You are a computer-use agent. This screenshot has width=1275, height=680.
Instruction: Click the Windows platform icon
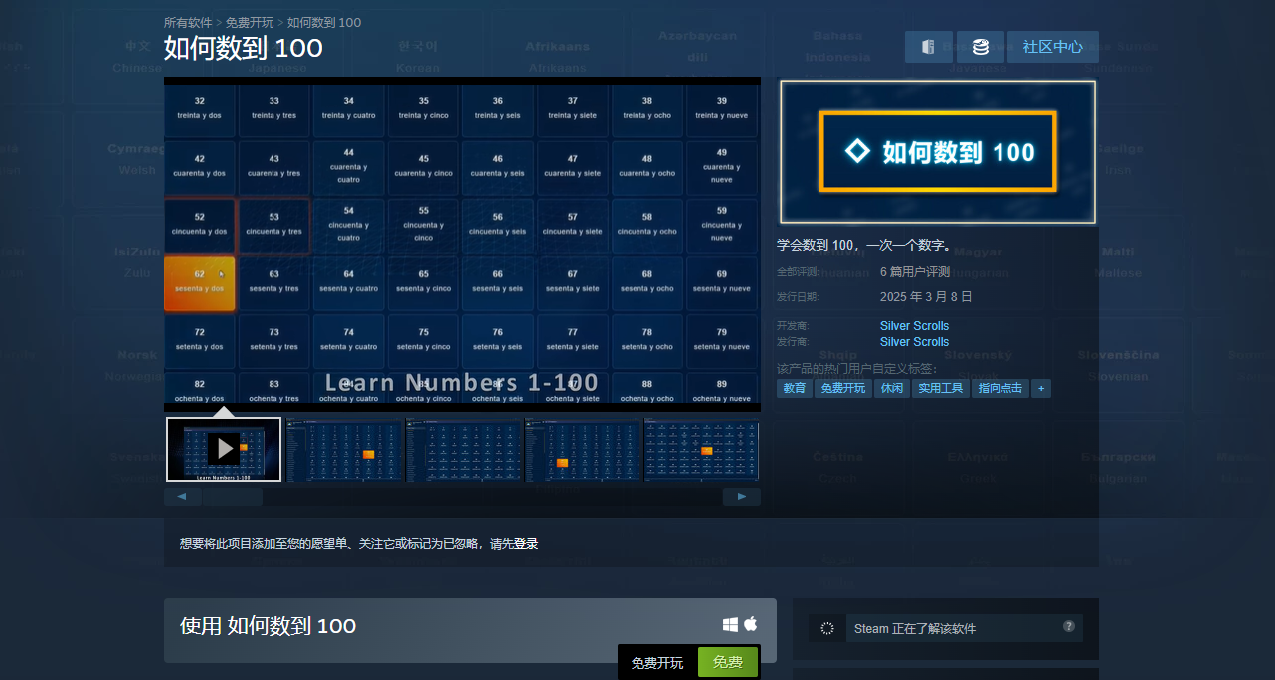point(731,624)
